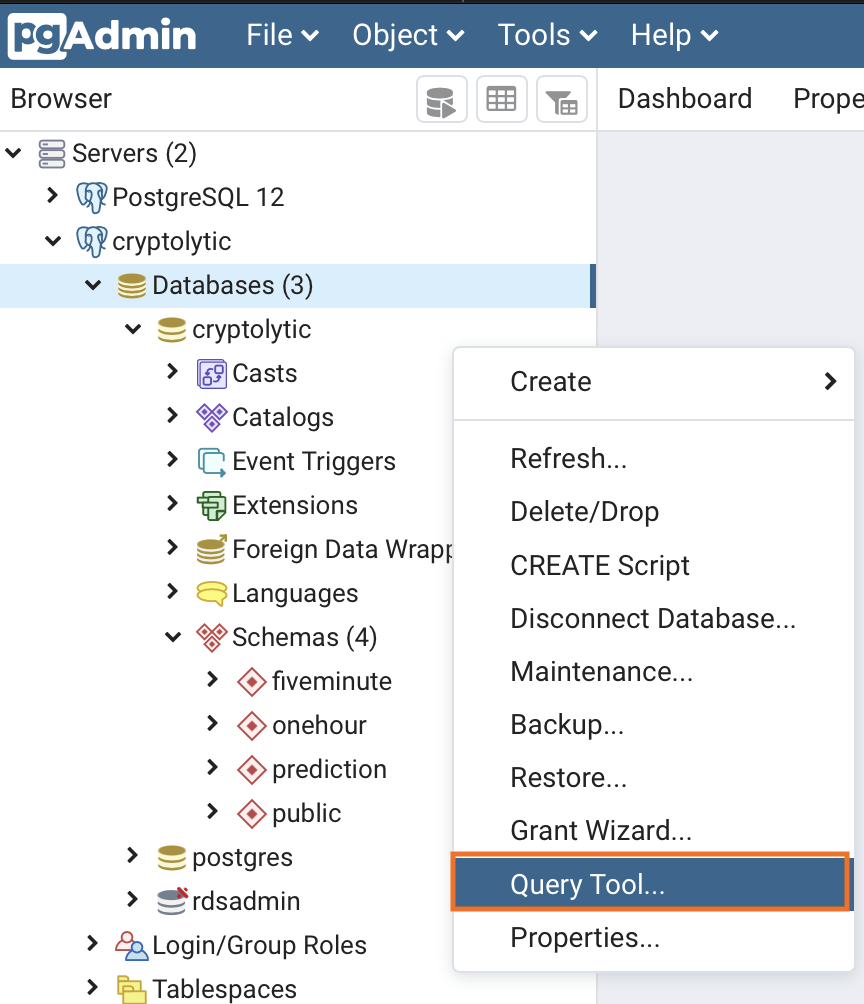Select Disconnect Database... menu entry
864x1004 pixels.
pos(653,619)
